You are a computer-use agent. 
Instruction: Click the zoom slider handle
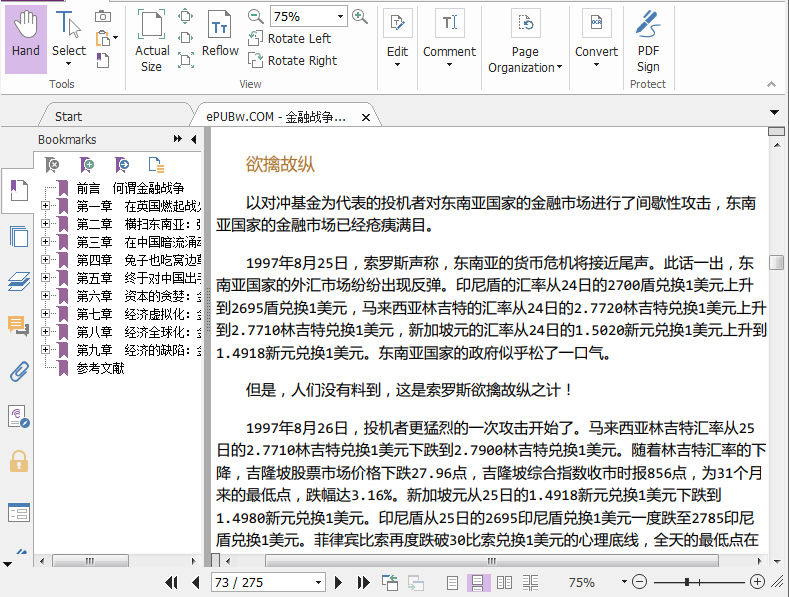[687, 582]
